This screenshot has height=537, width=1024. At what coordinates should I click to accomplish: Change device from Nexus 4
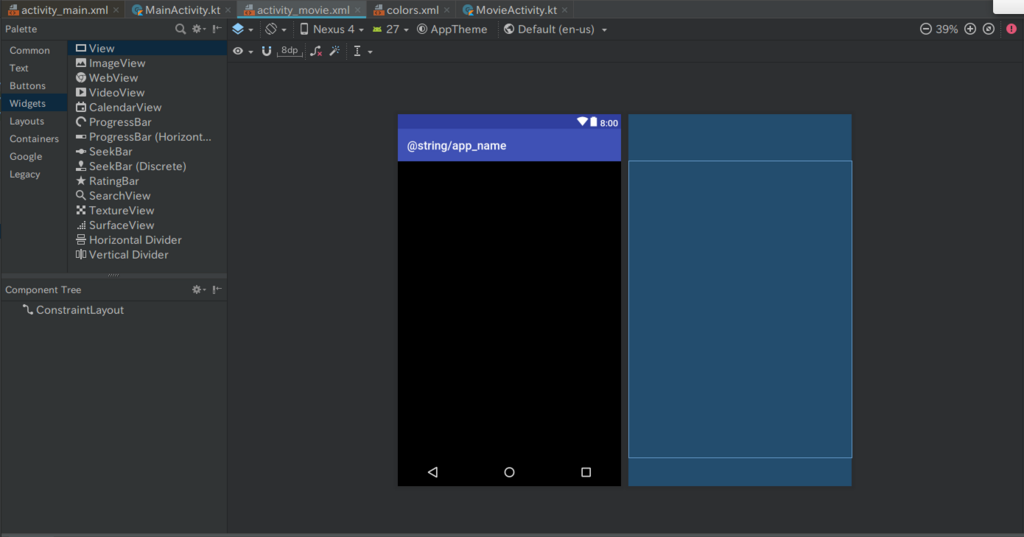tap(332, 29)
